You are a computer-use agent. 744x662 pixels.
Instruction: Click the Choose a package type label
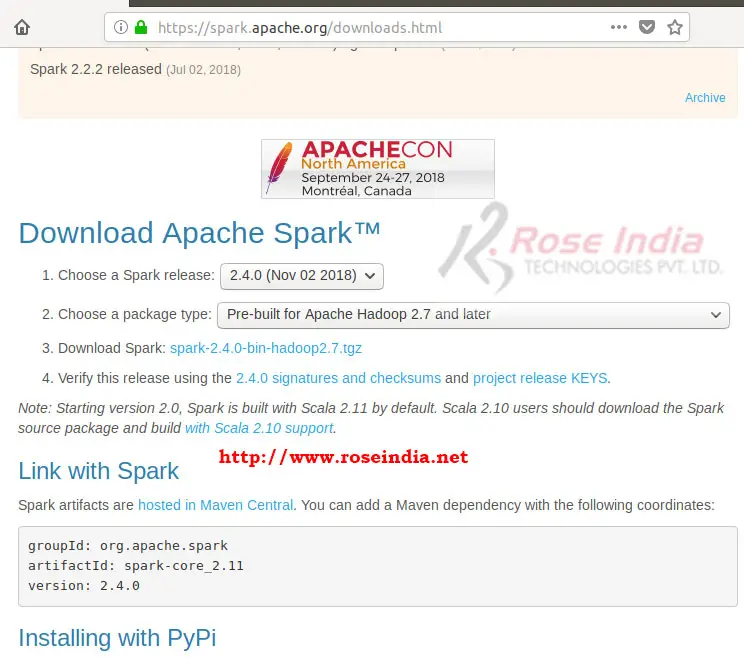point(135,314)
